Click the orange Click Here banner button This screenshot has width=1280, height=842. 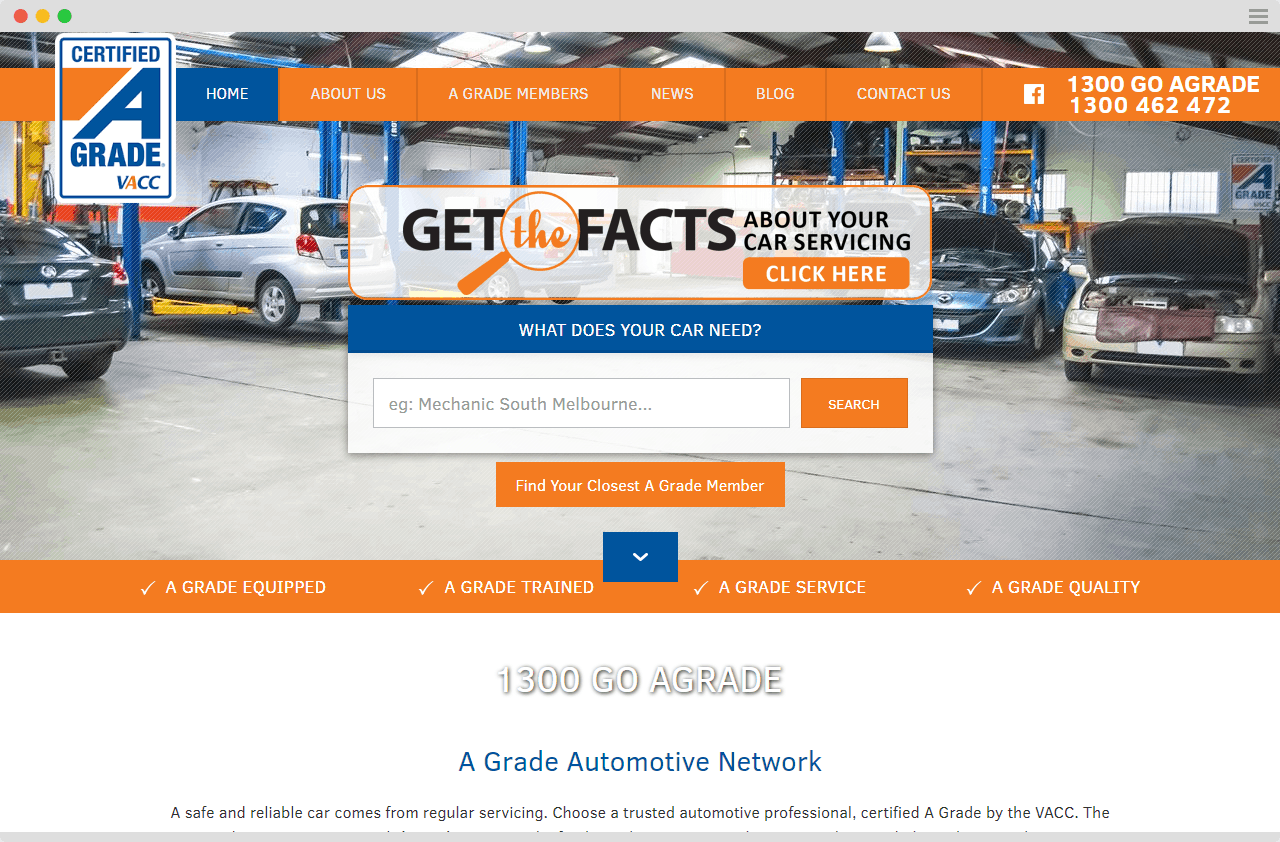(x=826, y=274)
